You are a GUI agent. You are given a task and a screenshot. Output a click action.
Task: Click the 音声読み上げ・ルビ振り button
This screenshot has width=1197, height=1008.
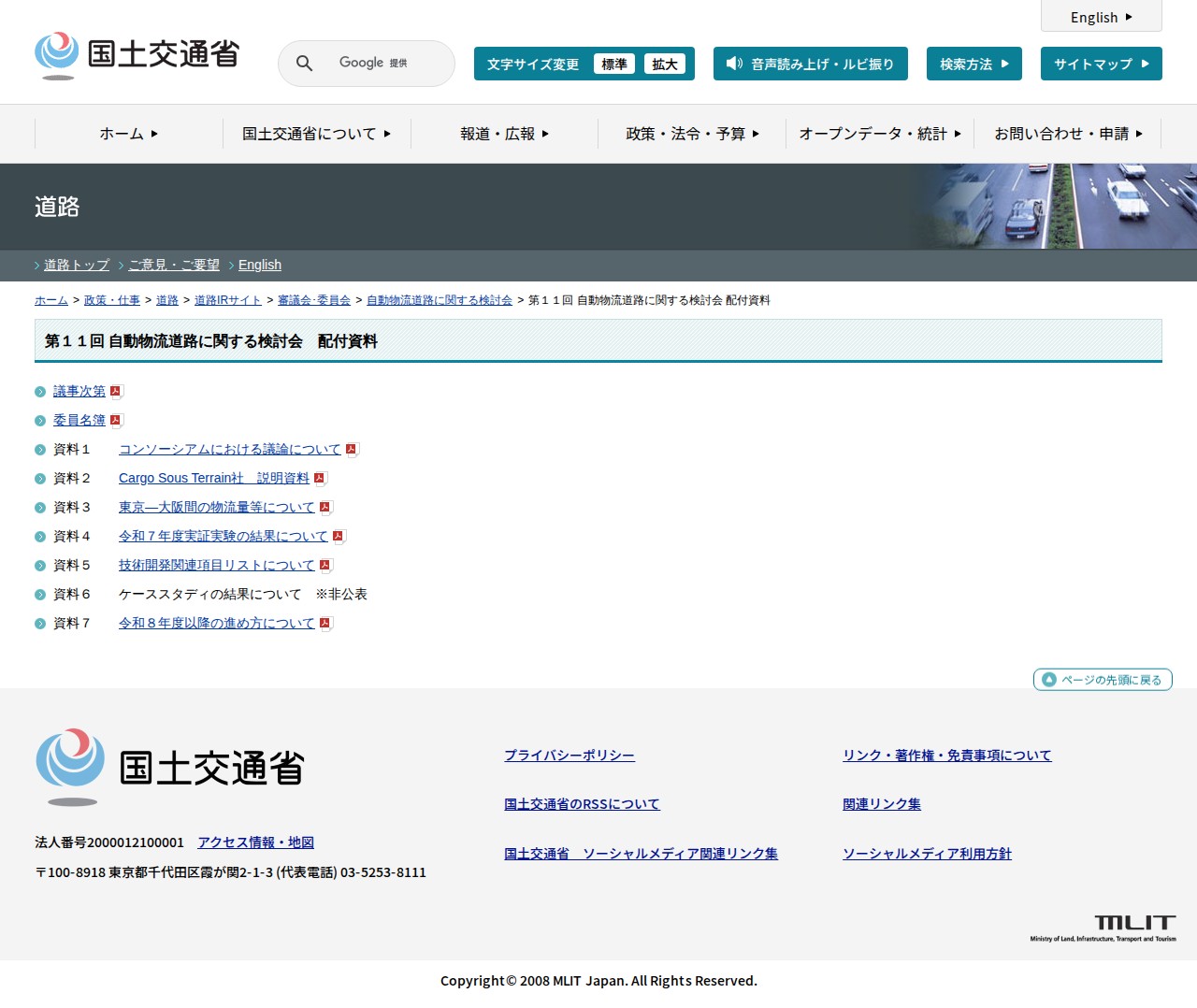tap(811, 64)
